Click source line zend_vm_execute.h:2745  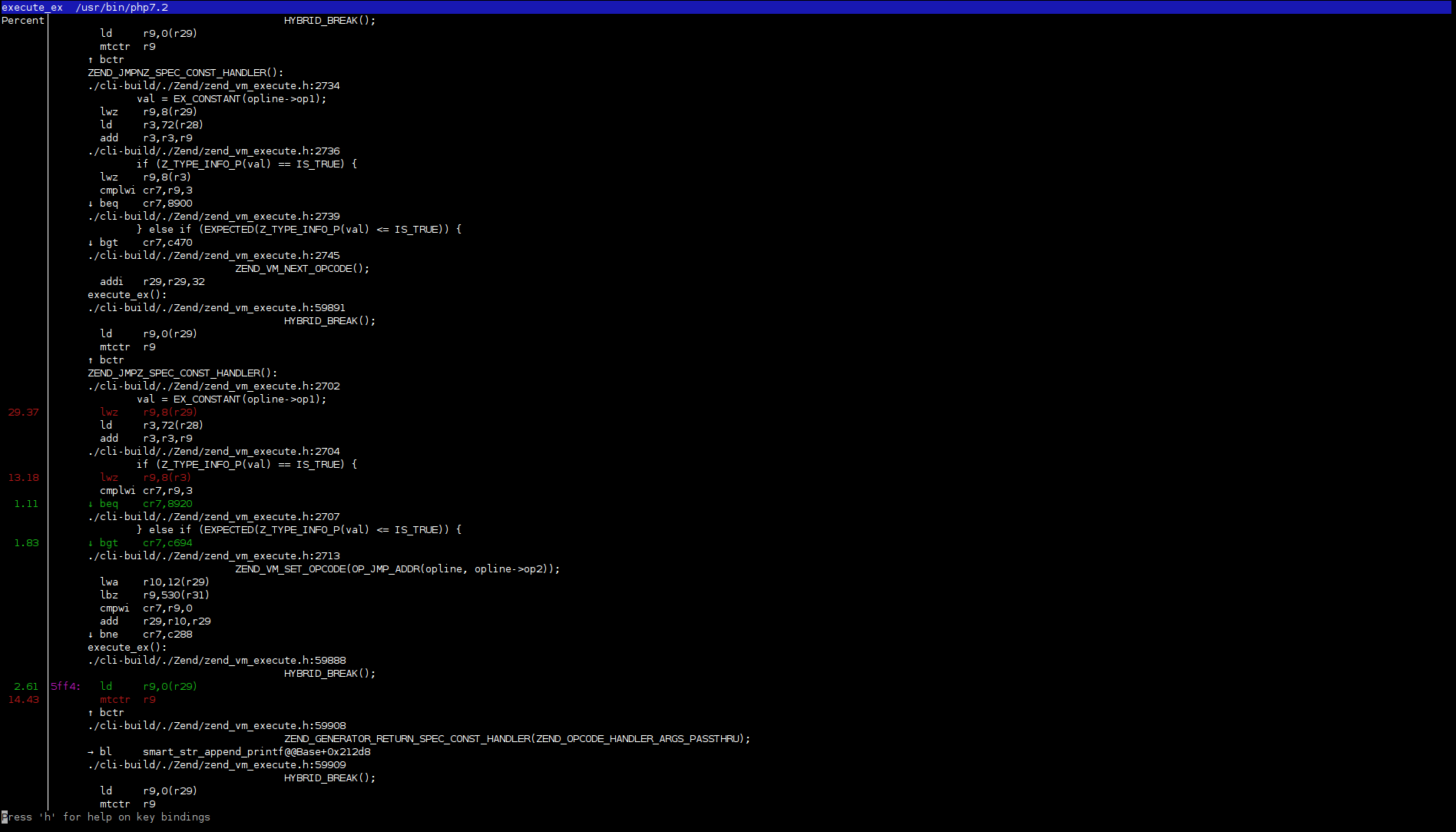tap(213, 255)
